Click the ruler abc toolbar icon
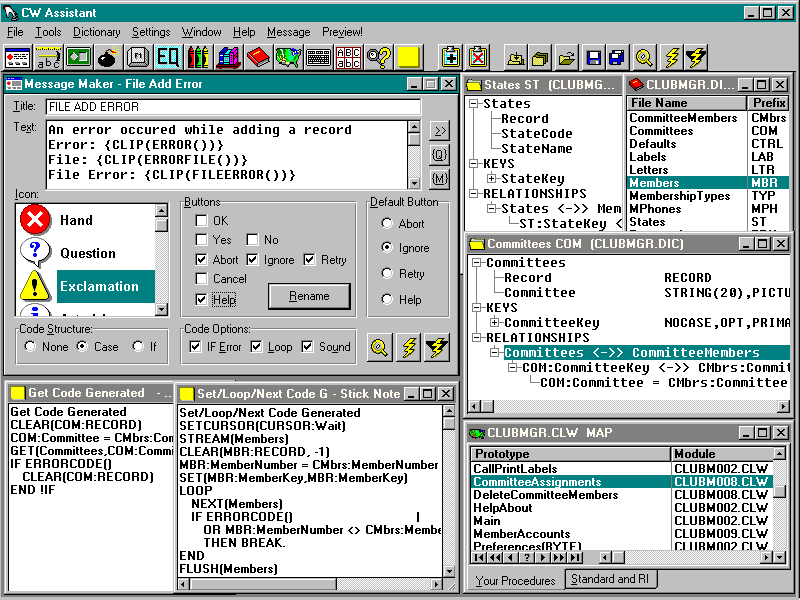The image size is (800, 600). click(48, 57)
